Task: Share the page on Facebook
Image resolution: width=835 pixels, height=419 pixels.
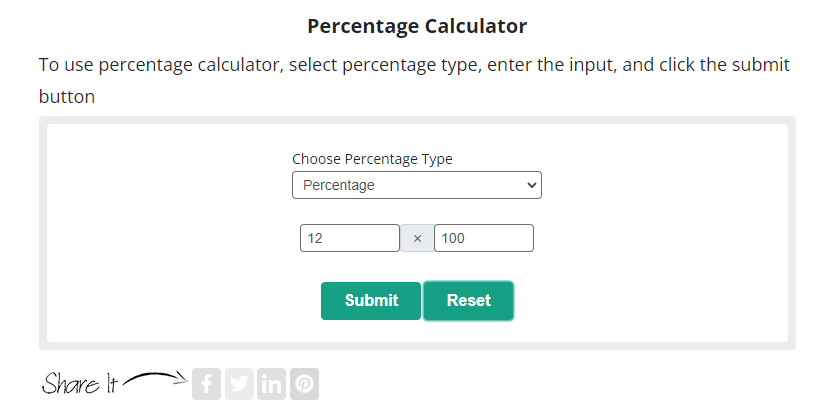Action: [206, 384]
